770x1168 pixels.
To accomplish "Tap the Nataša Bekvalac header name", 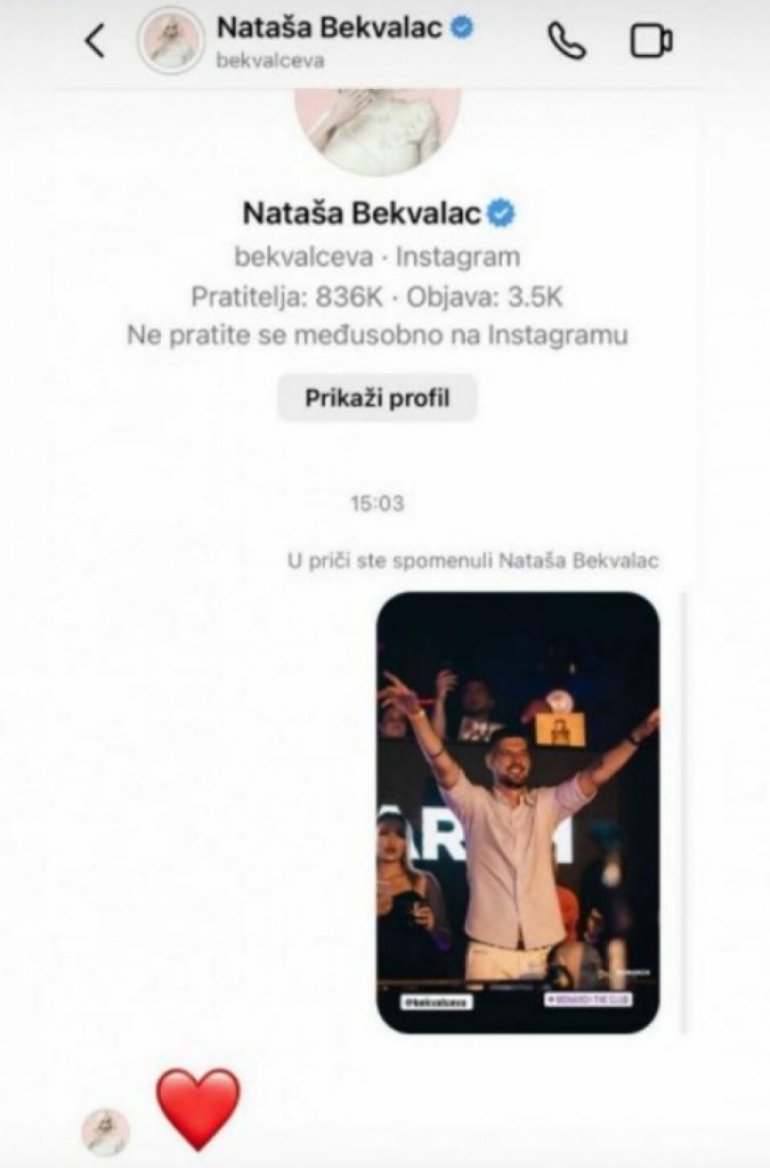I will 330,28.
